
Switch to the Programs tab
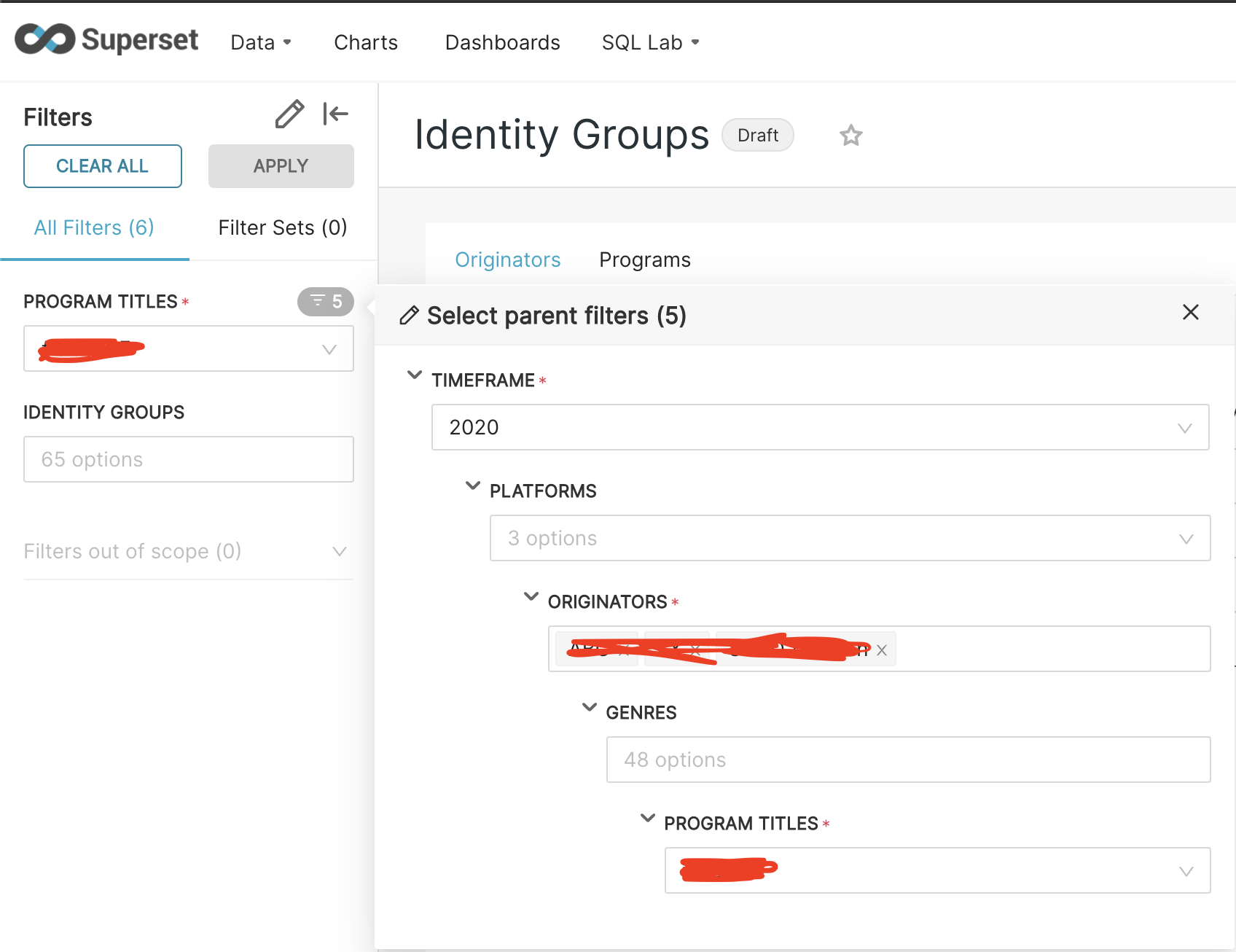[x=644, y=260]
